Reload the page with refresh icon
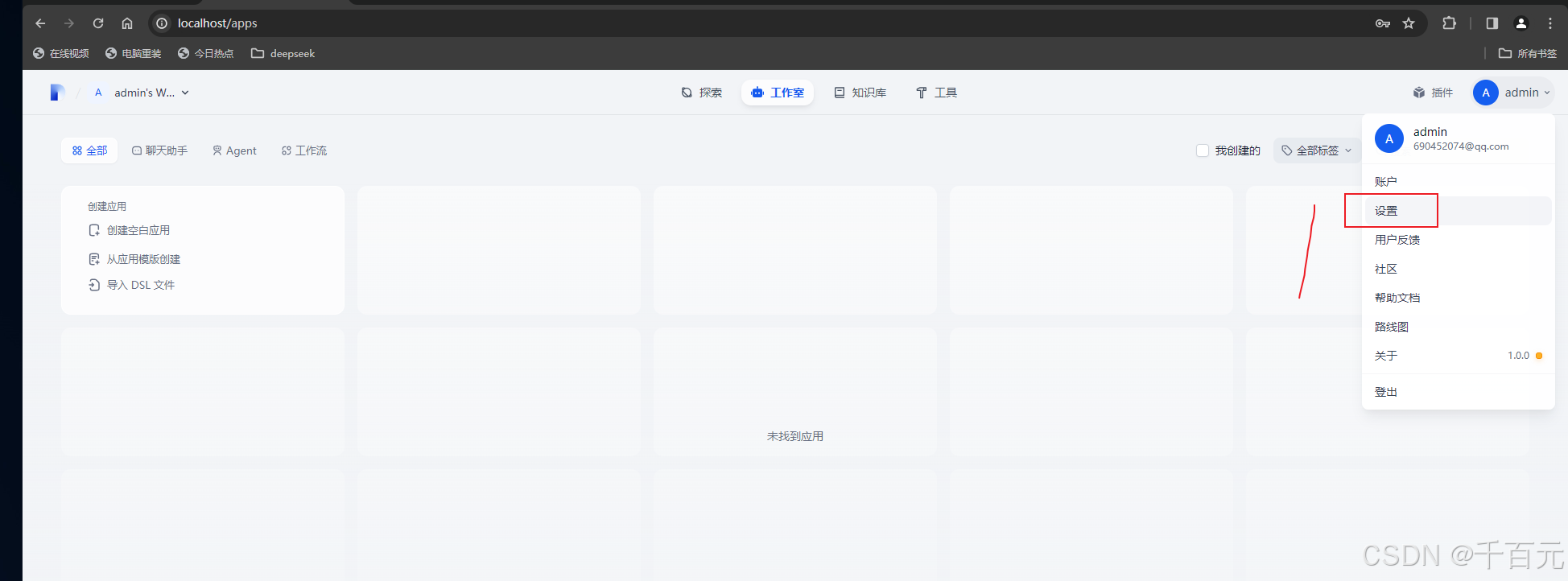The image size is (1568, 581). pyautogui.click(x=98, y=23)
